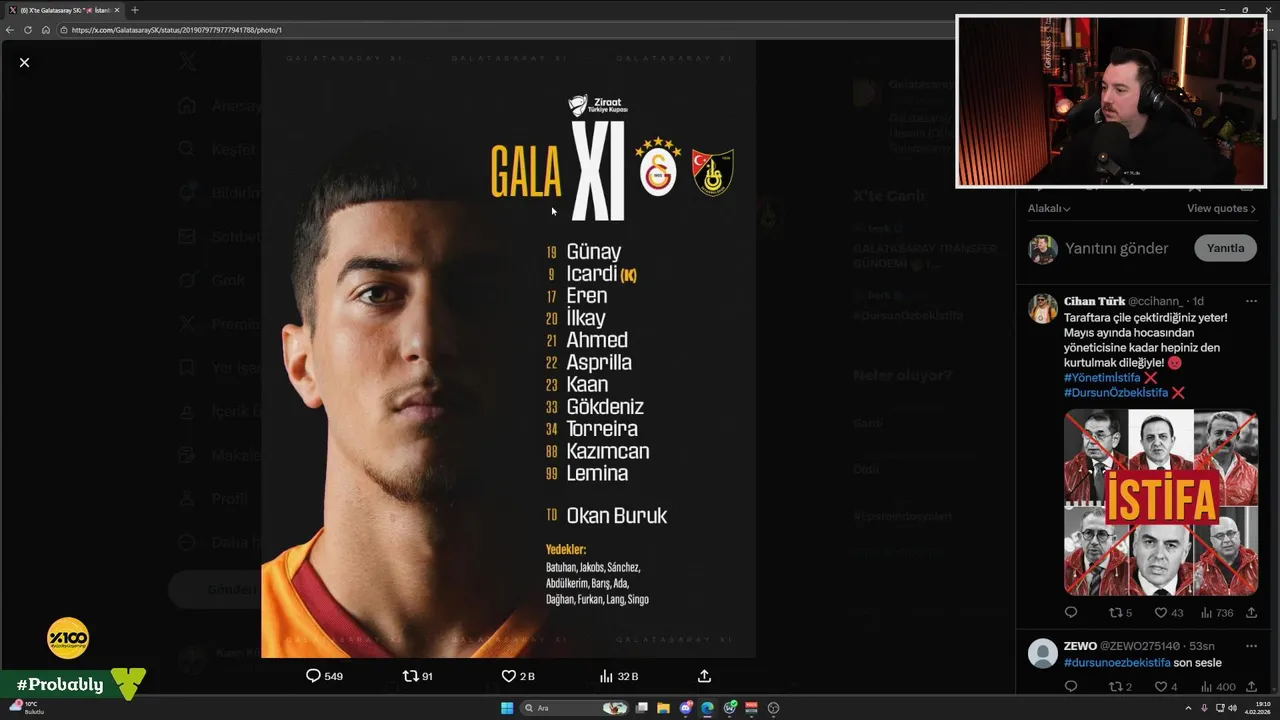Open the #DursunÖzbekİstifa hashtag
The width and height of the screenshot is (1280, 720).
point(1116,393)
